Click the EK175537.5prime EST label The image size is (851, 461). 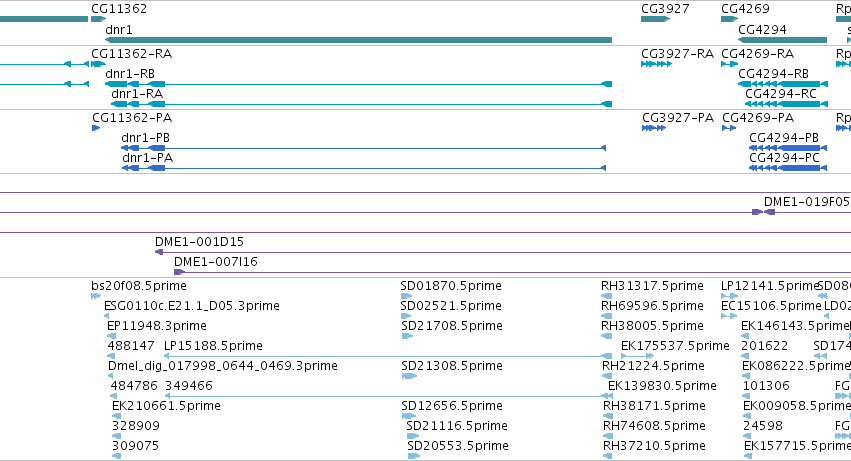(x=675, y=346)
